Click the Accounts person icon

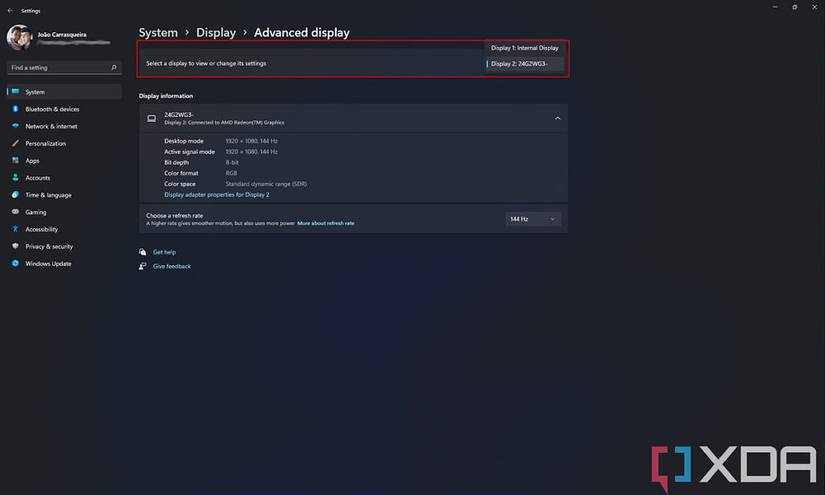pyautogui.click(x=15, y=177)
